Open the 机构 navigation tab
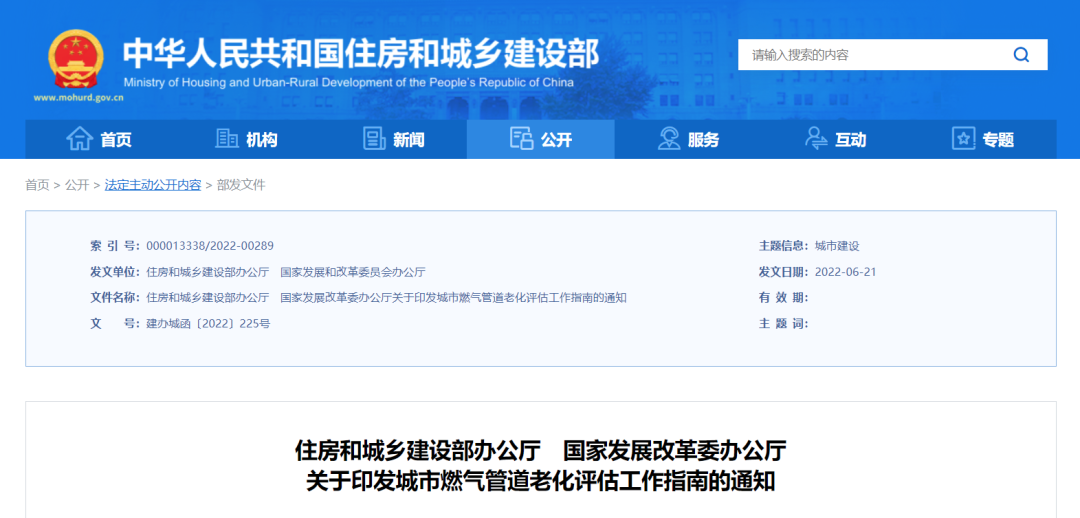1080x518 pixels. point(247,139)
